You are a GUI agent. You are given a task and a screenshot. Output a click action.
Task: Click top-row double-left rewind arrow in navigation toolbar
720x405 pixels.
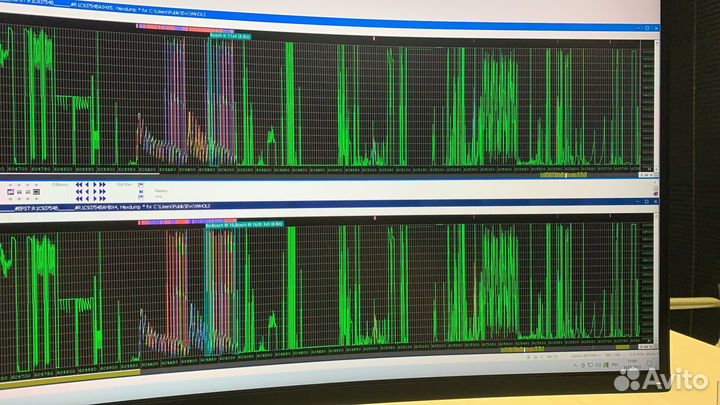[80, 185]
